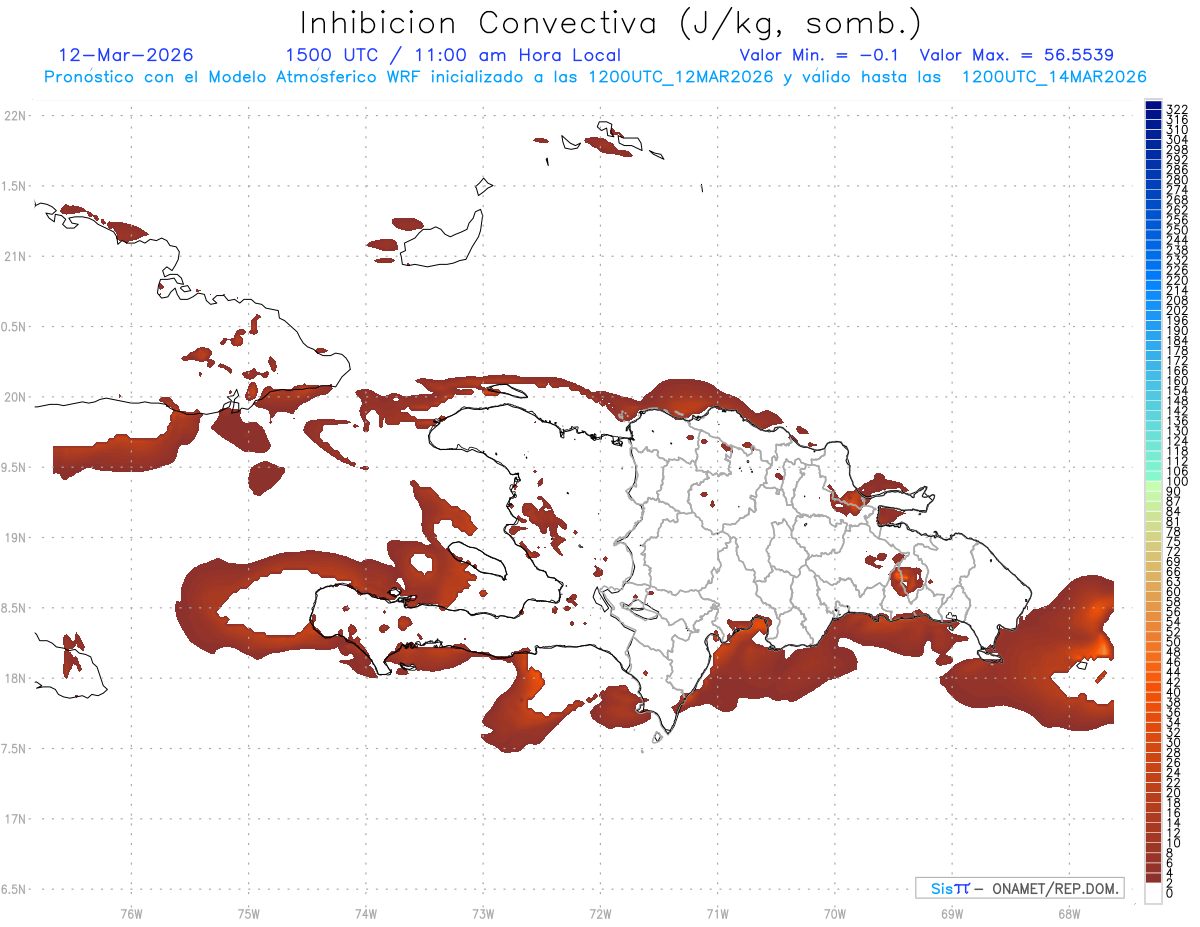Screen dimensions: 1200x927
Task: Click the '72W' longitude label
Action: pyautogui.click(x=600, y=913)
